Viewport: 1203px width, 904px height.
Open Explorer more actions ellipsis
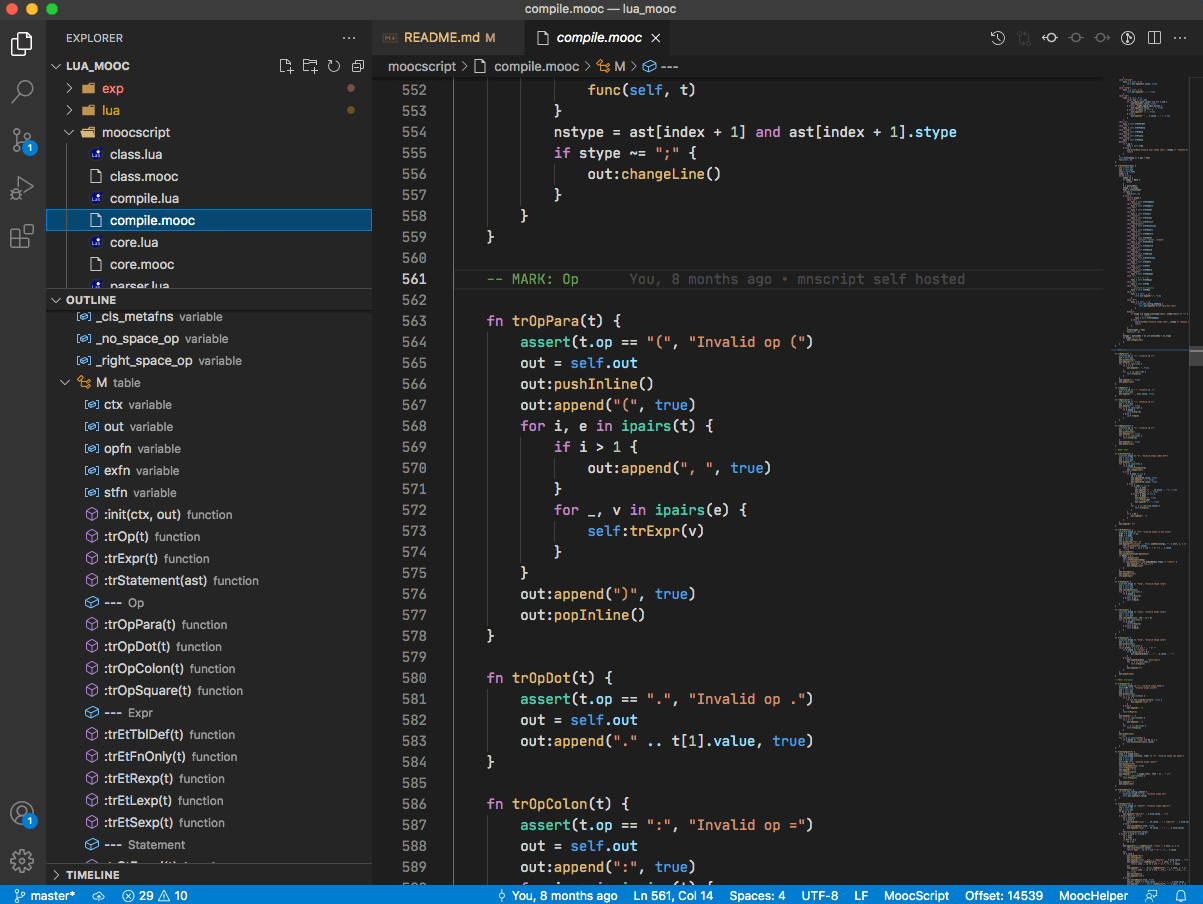tap(349, 38)
